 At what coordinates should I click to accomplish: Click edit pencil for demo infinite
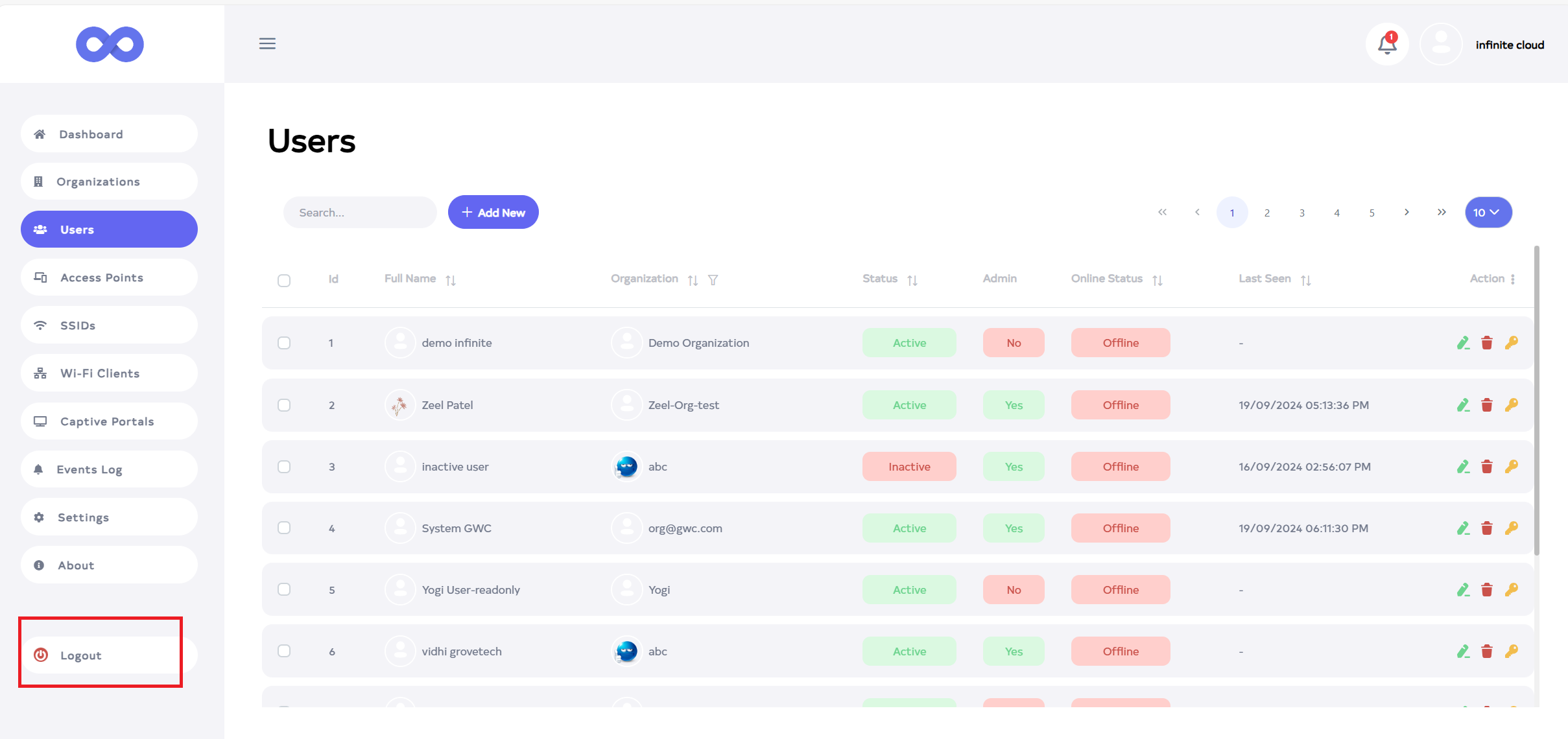pos(1463,343)
